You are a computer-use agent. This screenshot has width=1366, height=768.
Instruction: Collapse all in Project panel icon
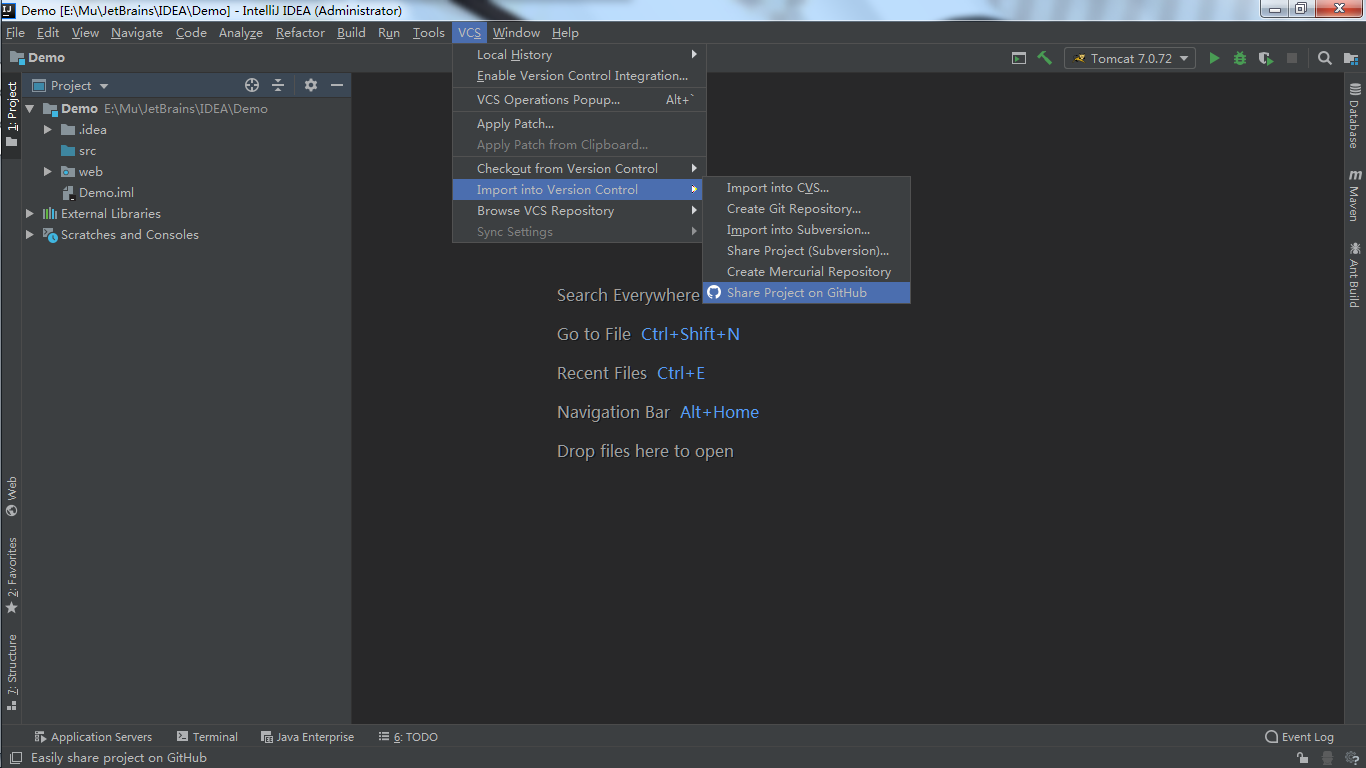pos(278,85)
